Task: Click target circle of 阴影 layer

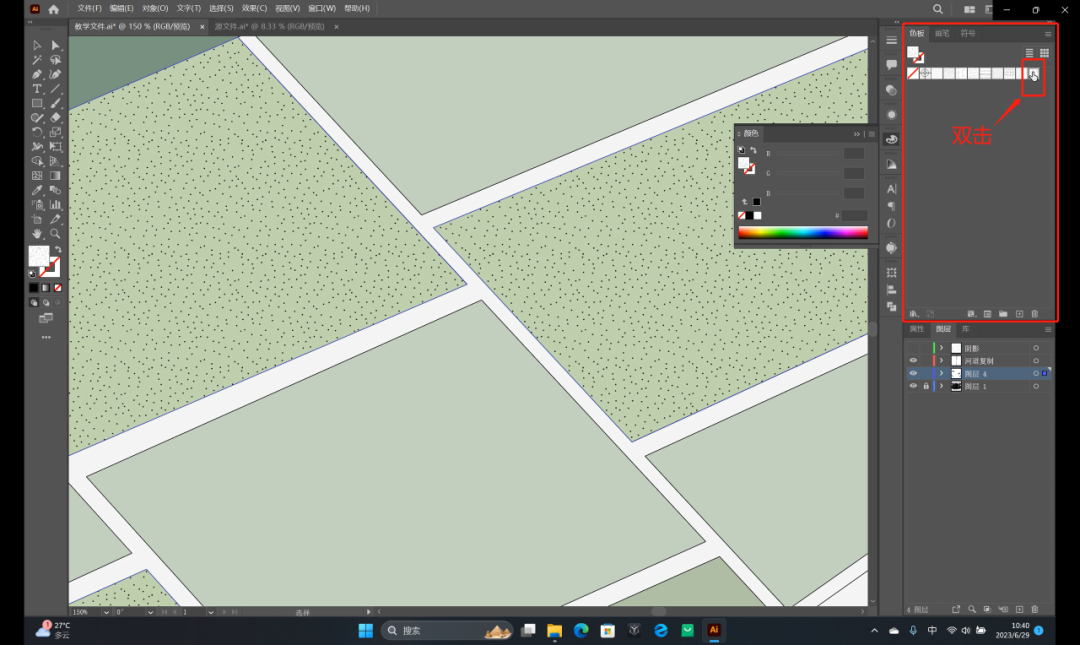Action: point(1036,349)
